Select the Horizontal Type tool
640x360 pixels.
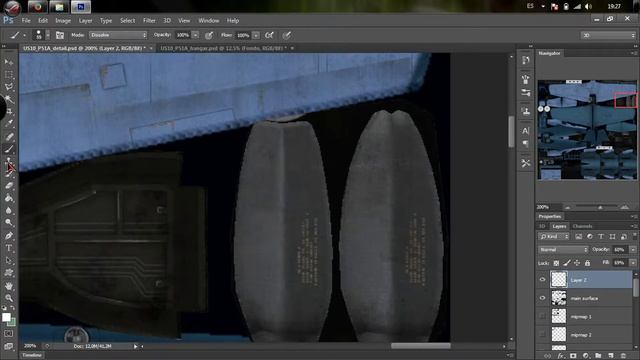coord(9,248)
